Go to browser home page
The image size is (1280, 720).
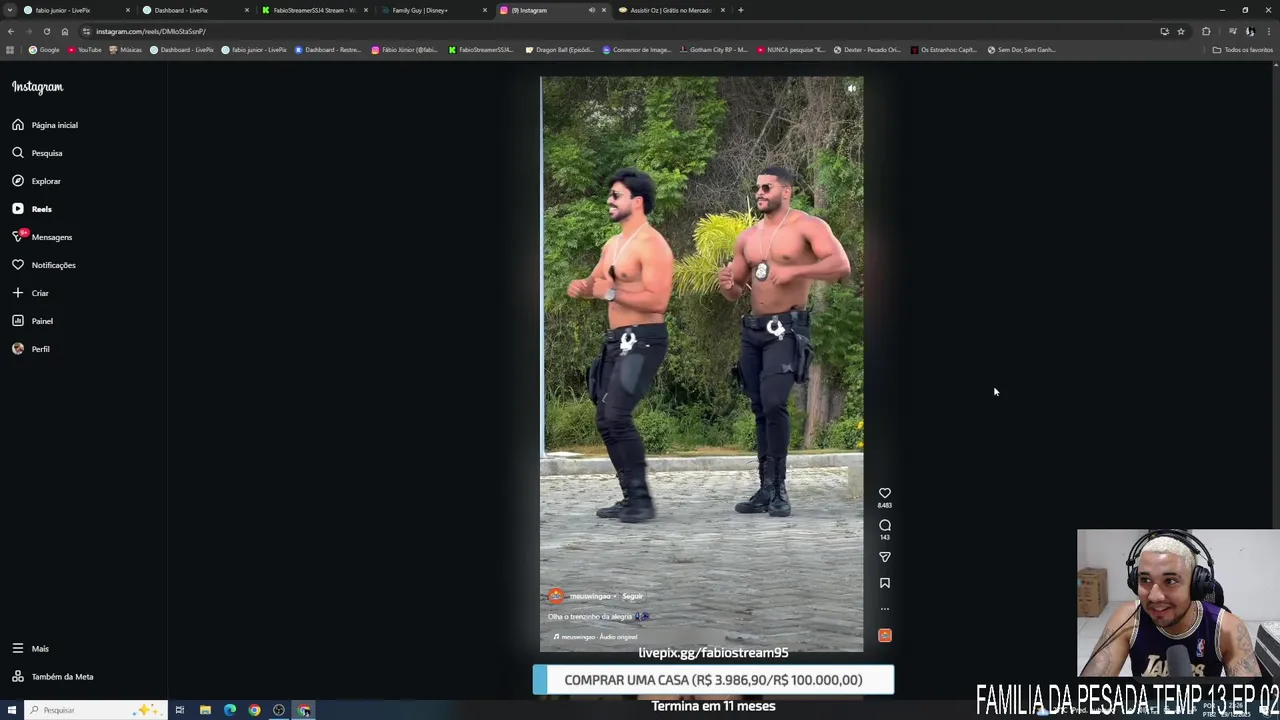pos(65,31)
